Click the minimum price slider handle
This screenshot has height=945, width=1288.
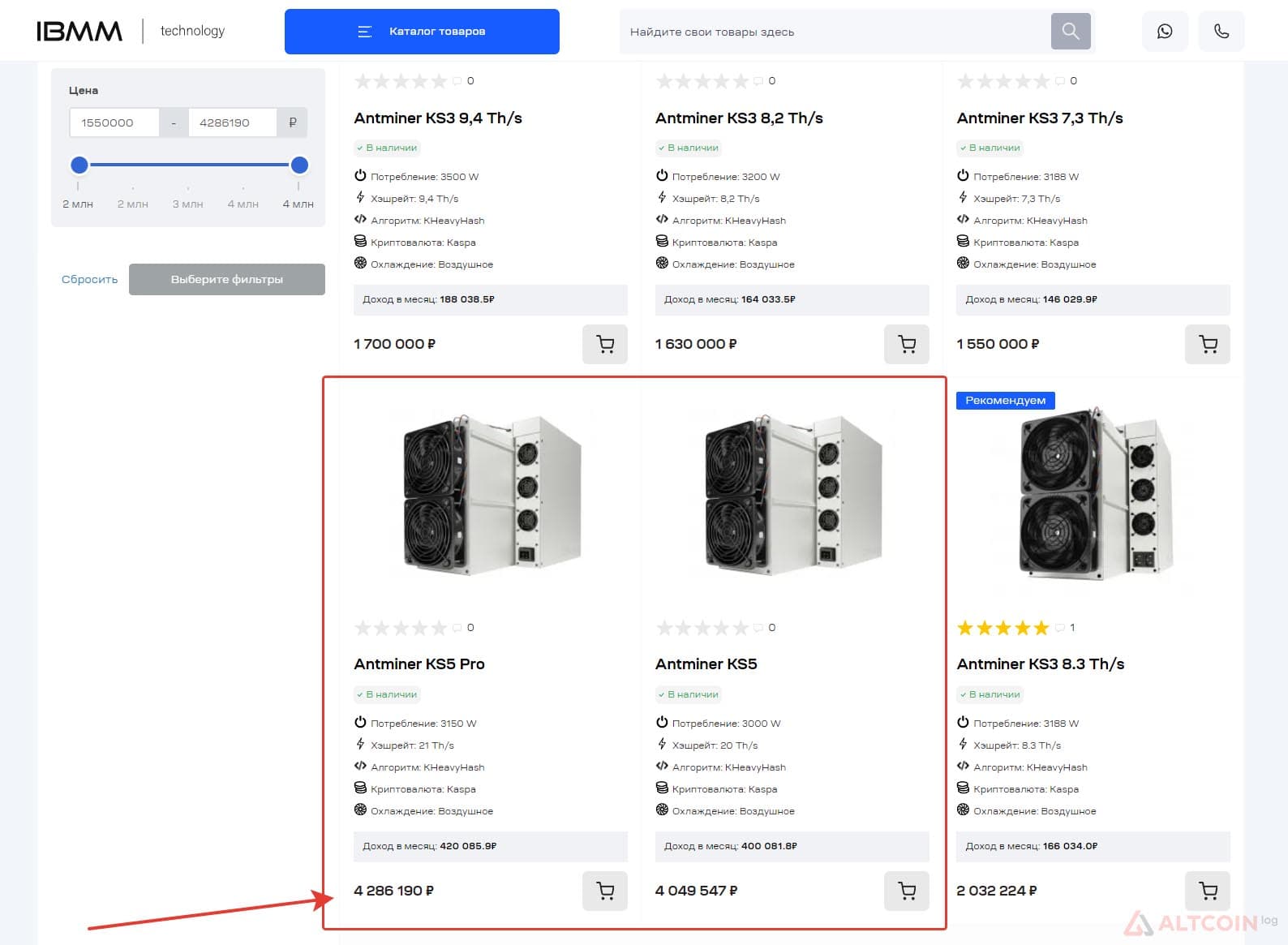pos(79,165)
